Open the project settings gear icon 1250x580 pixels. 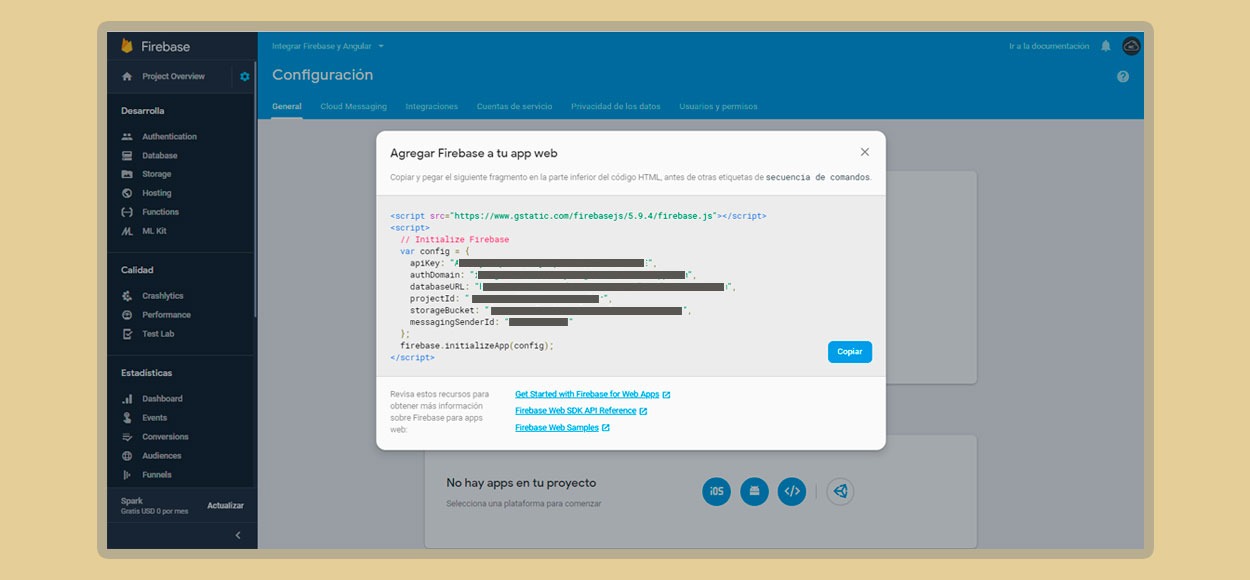point(245,76)
